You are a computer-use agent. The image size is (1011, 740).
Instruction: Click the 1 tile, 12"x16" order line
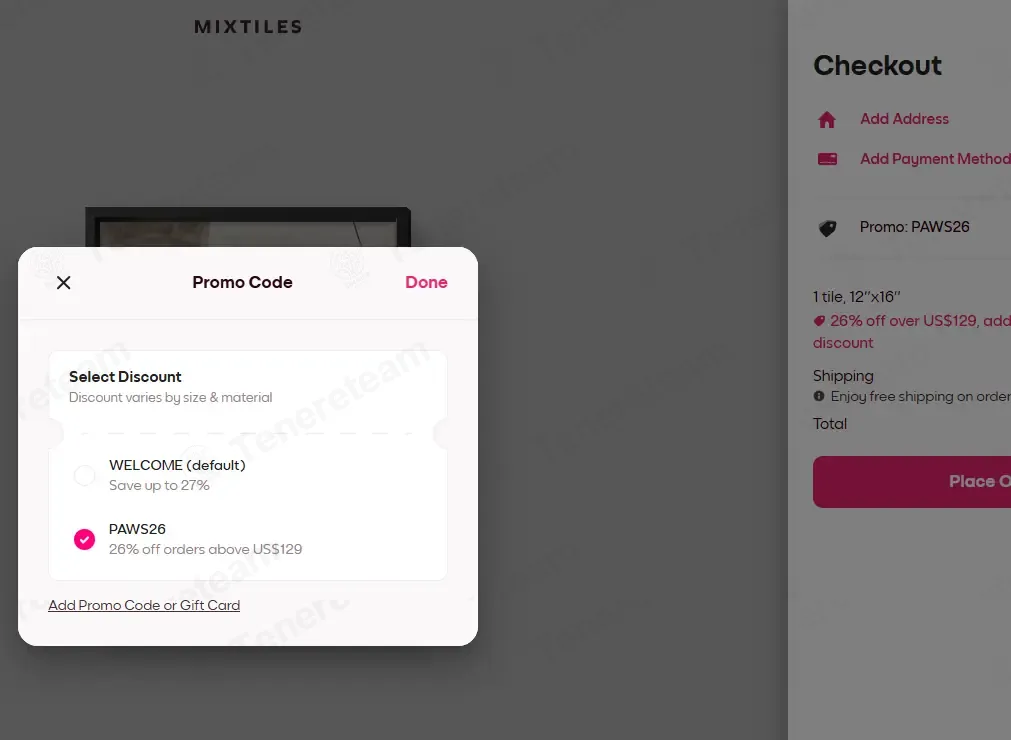tap(857, 297)
